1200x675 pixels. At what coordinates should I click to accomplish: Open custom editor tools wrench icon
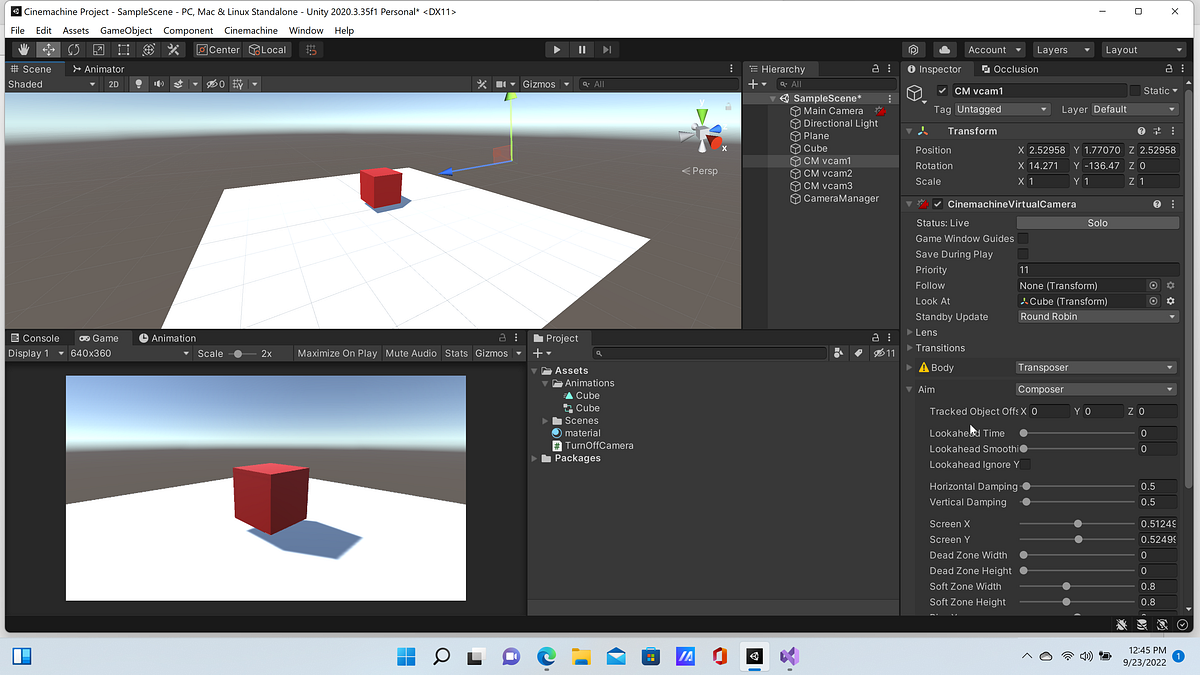tap(173, 49)
